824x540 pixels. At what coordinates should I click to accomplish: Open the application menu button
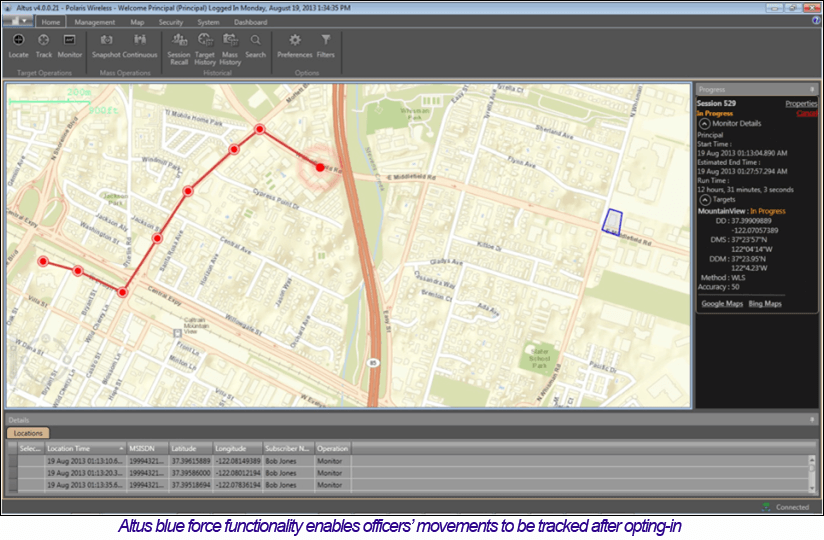click(x=17, y=20)
